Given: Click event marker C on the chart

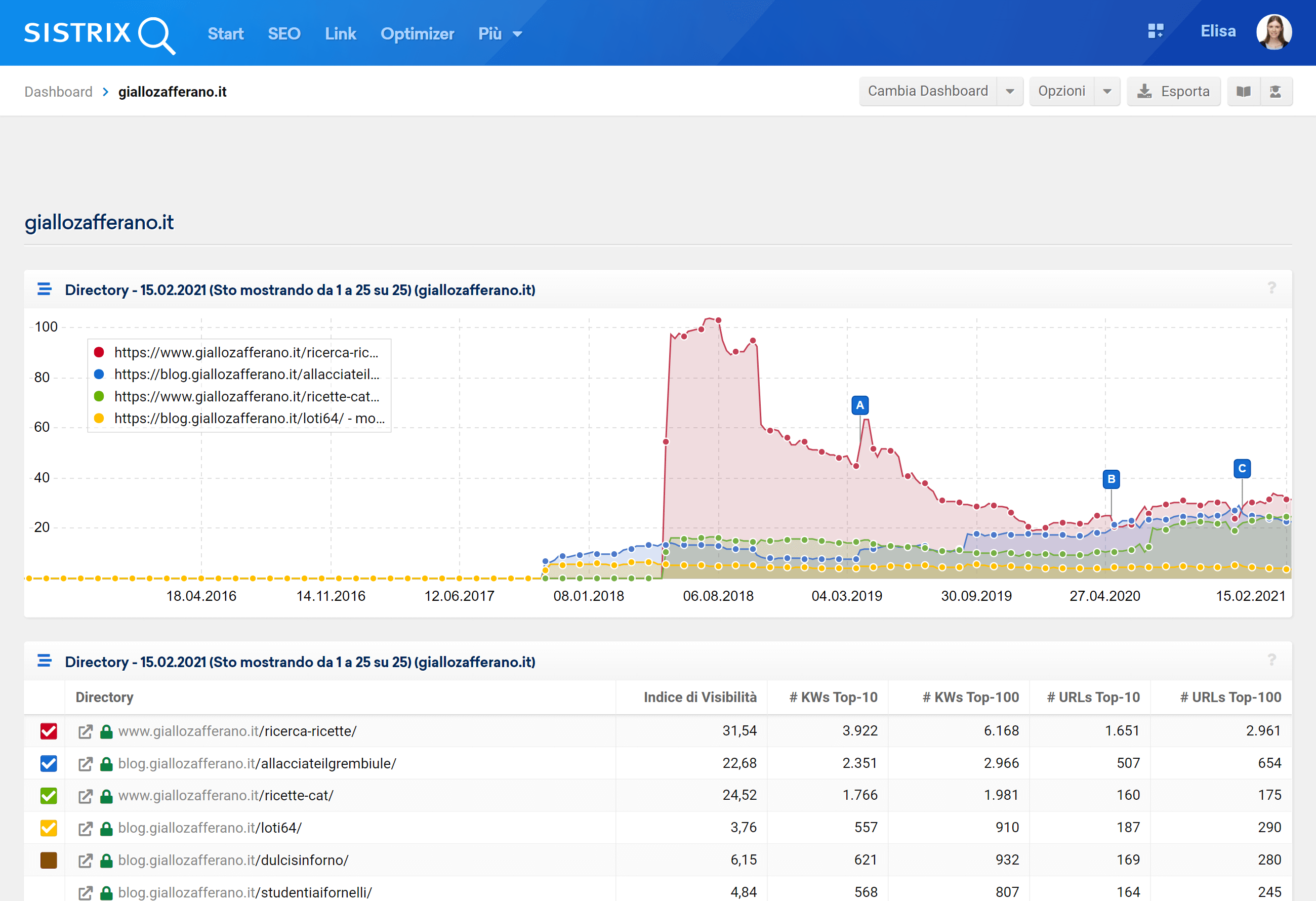Looking at the screenshot, I should [x=1242, y=468].
